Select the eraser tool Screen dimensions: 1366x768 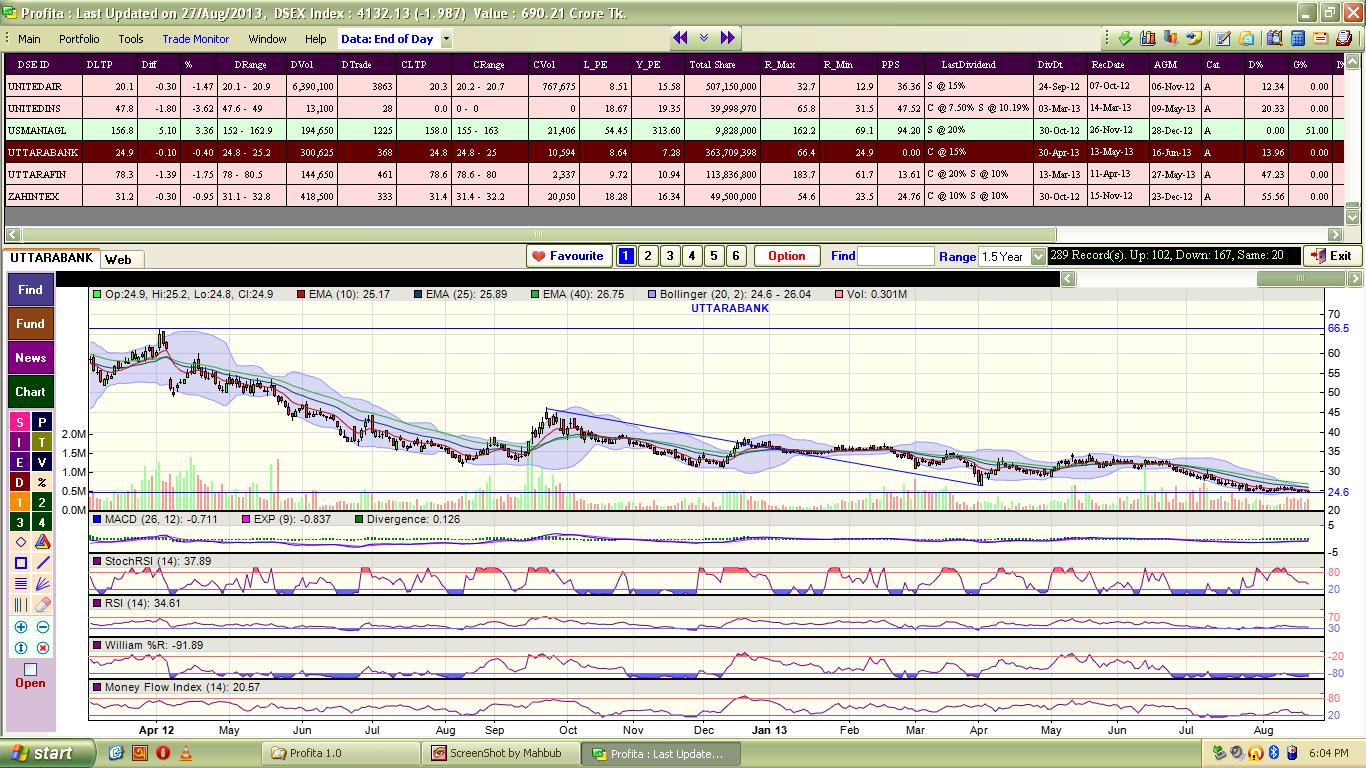[42, 605]
